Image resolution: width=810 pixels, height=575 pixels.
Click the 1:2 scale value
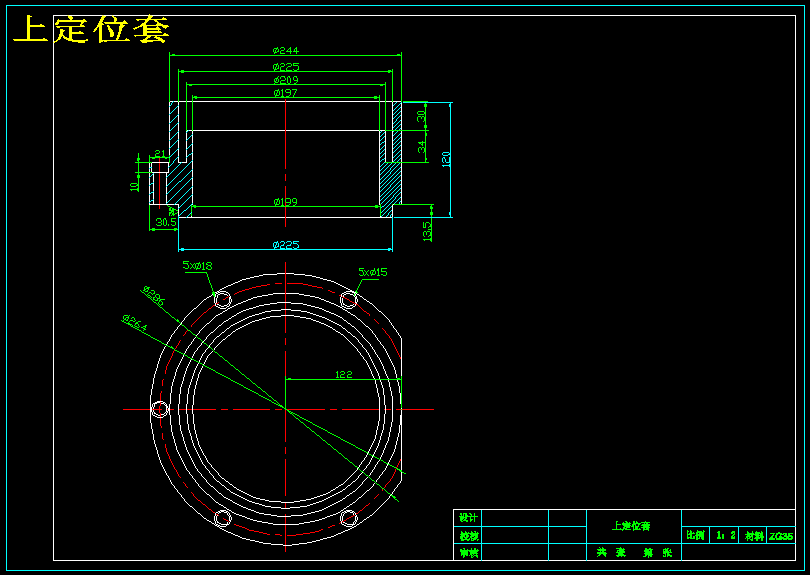pyautogui.click(x=725, y=535)
